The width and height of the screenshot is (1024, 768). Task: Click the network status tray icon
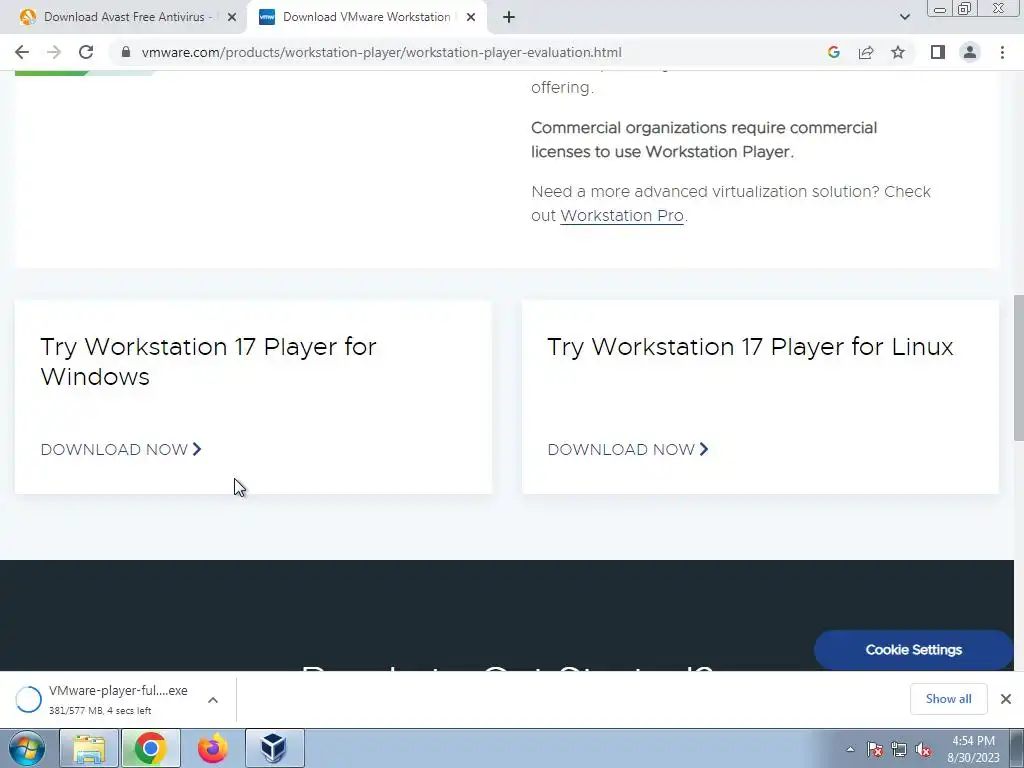click(x=899, y=749)
